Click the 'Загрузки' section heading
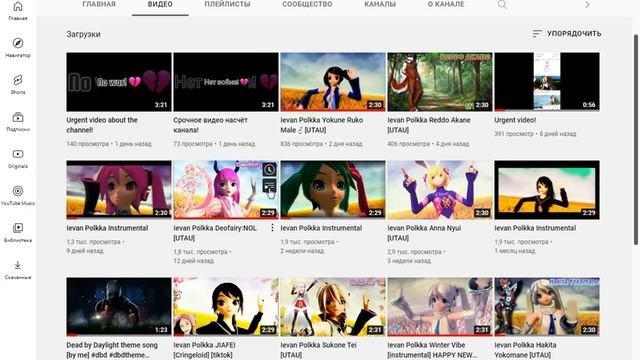Image resolution: width=640 pixels, height=360 pixels. point(83,34)
